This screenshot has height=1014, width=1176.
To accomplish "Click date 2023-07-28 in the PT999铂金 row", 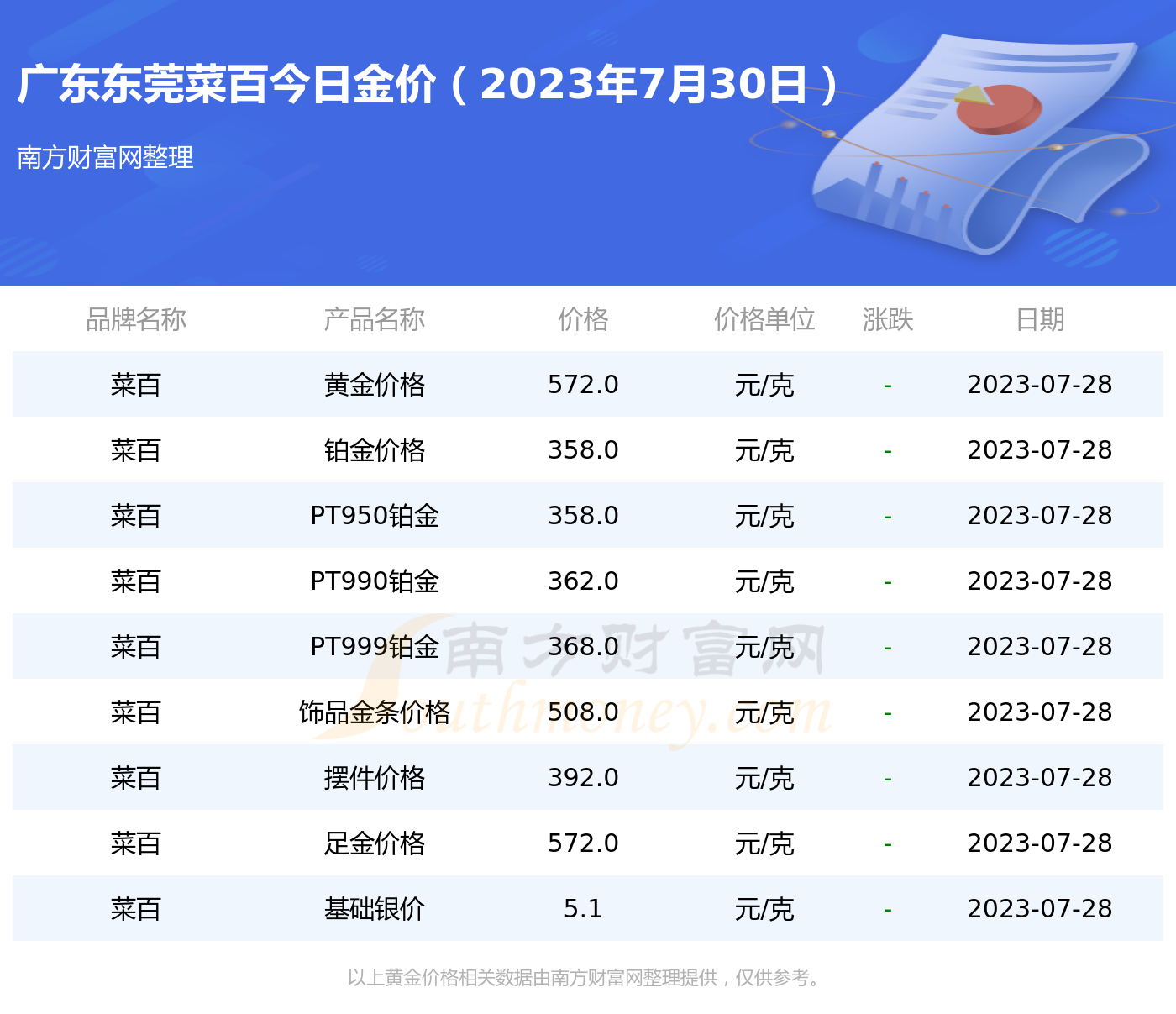I will (1040, 647).
